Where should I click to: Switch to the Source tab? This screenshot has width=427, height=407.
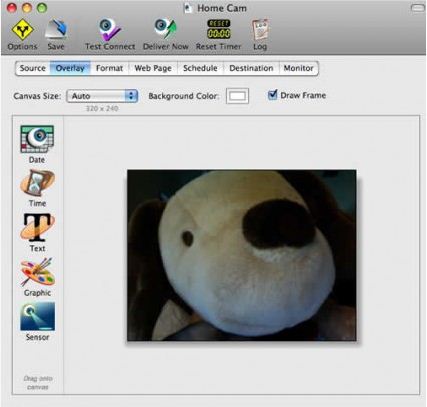tap(33, 68)
